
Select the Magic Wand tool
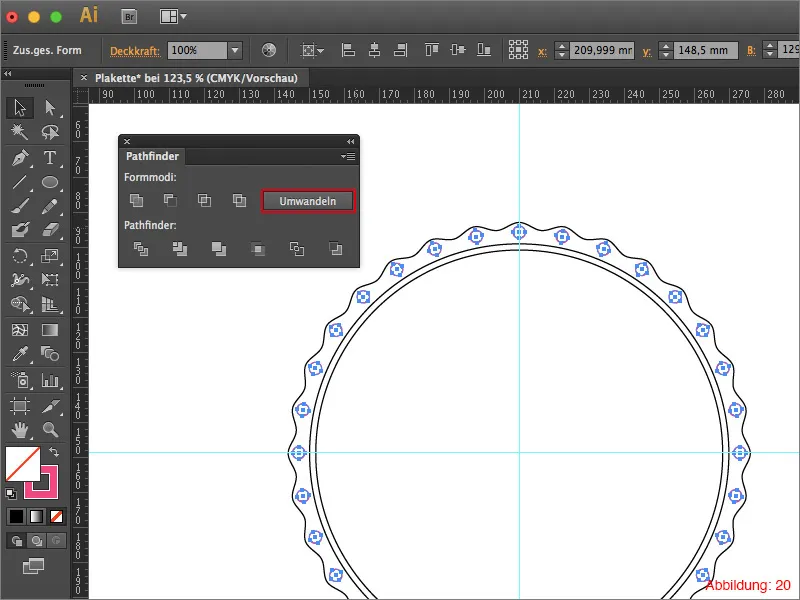(20, 132)
